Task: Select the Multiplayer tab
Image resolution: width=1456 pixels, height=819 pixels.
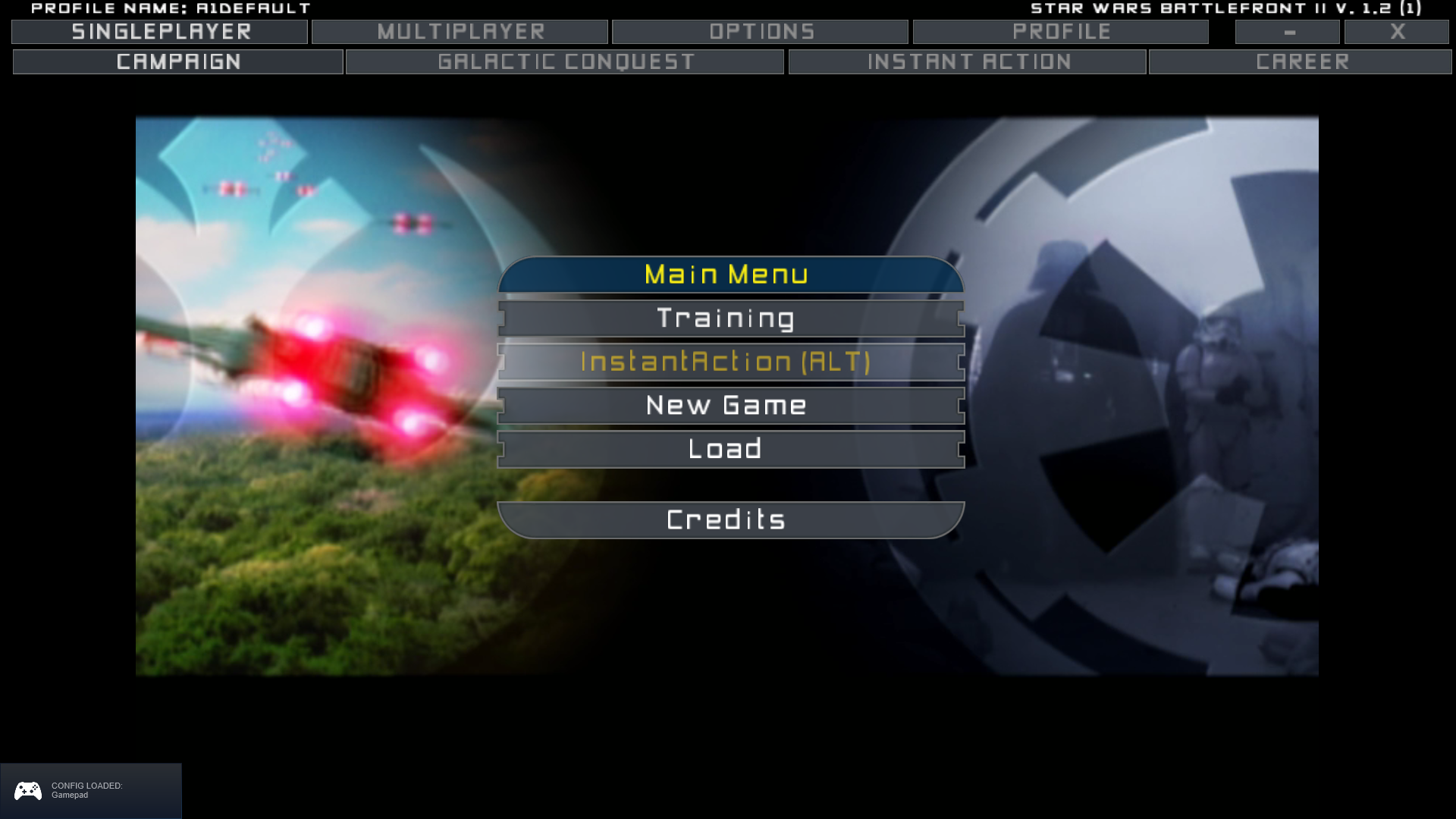Action: coord(461,31)
